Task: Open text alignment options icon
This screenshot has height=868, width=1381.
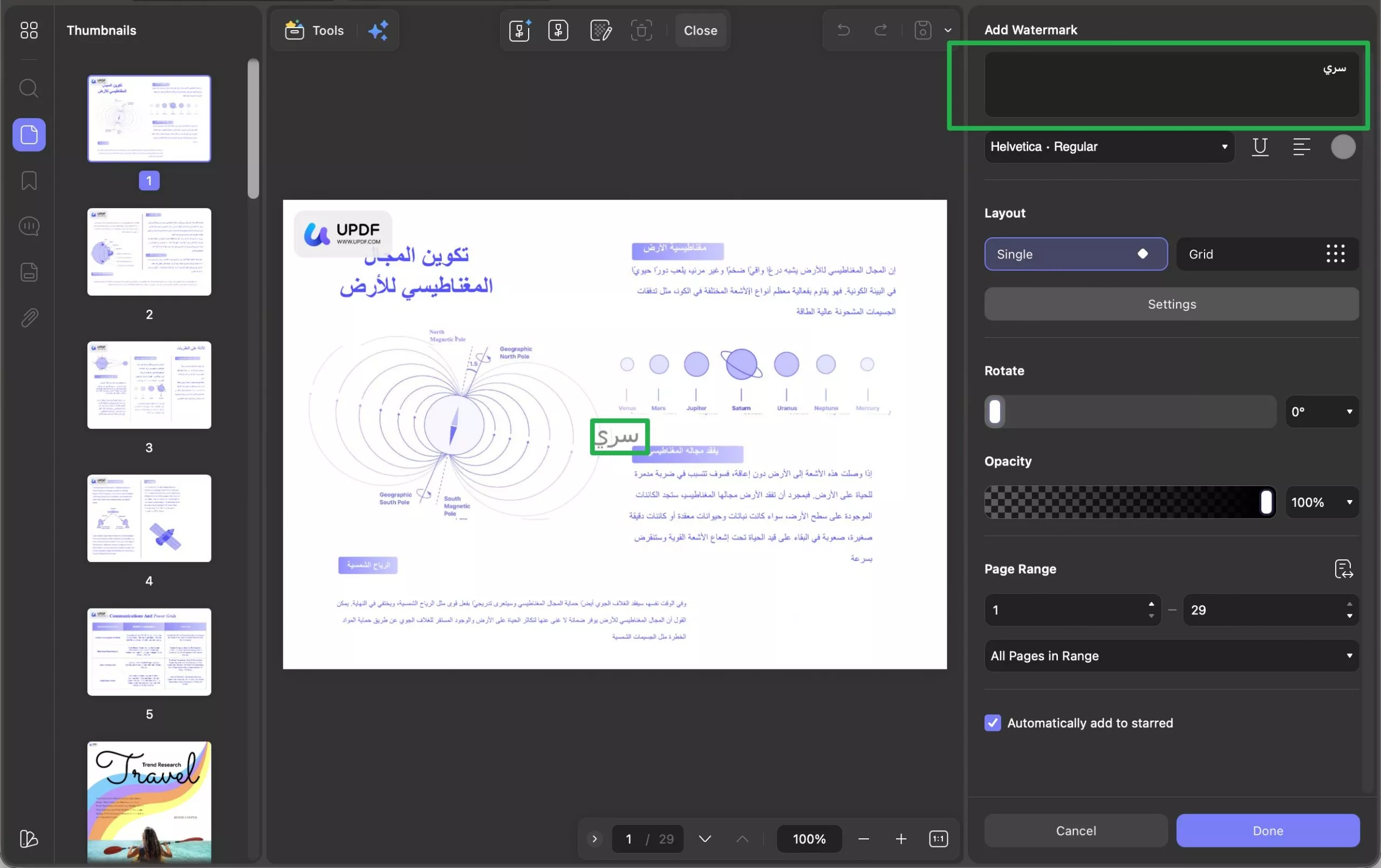Action: point(1301,147)
